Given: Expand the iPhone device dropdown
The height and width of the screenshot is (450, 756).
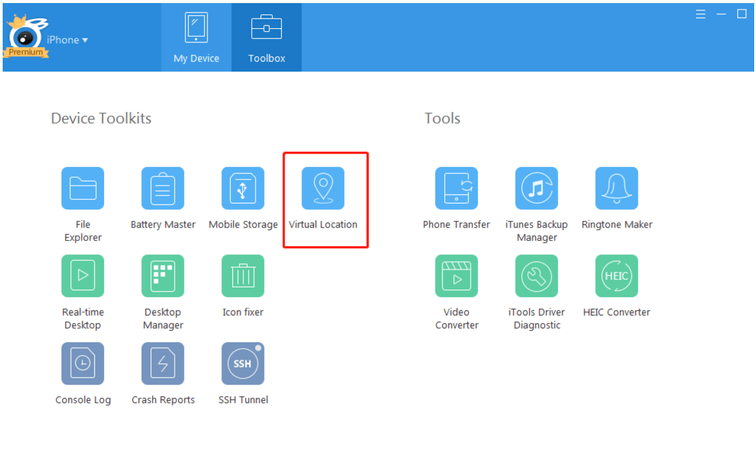Looking at the screenshot, I should pos(68,39).
